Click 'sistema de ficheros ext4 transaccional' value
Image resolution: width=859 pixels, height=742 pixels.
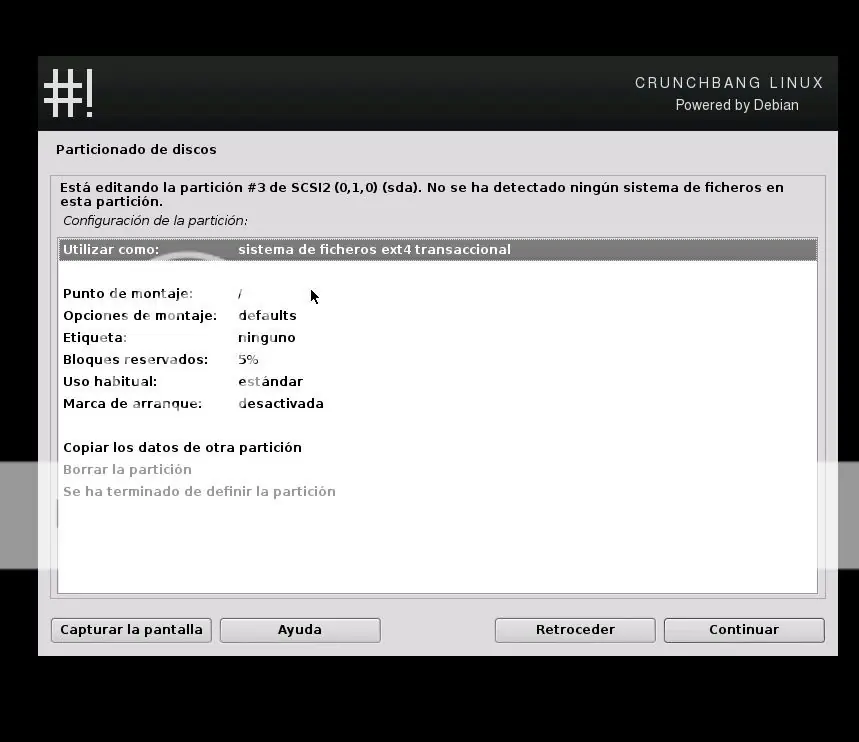[374, 249]
